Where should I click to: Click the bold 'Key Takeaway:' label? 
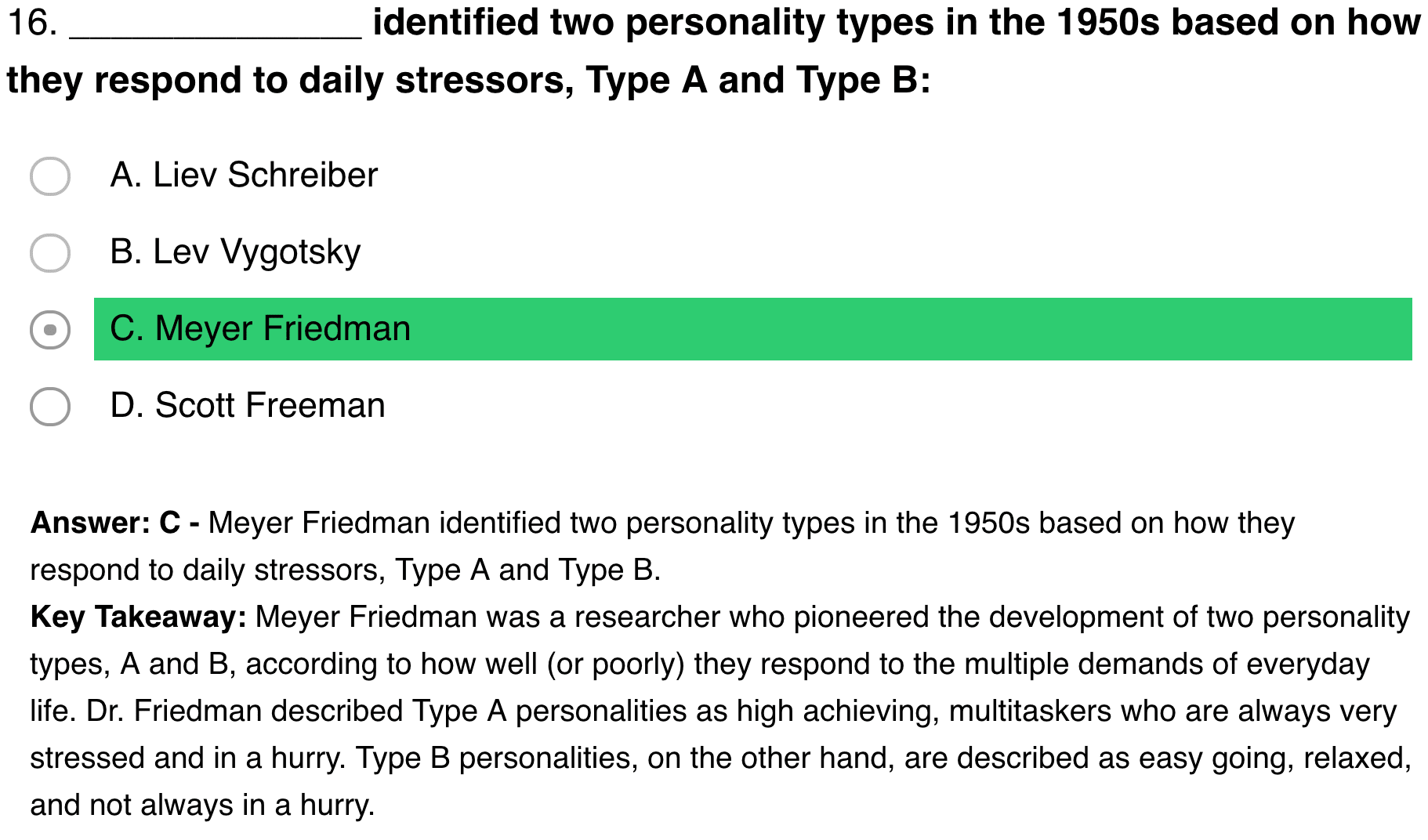pos(139,617)
